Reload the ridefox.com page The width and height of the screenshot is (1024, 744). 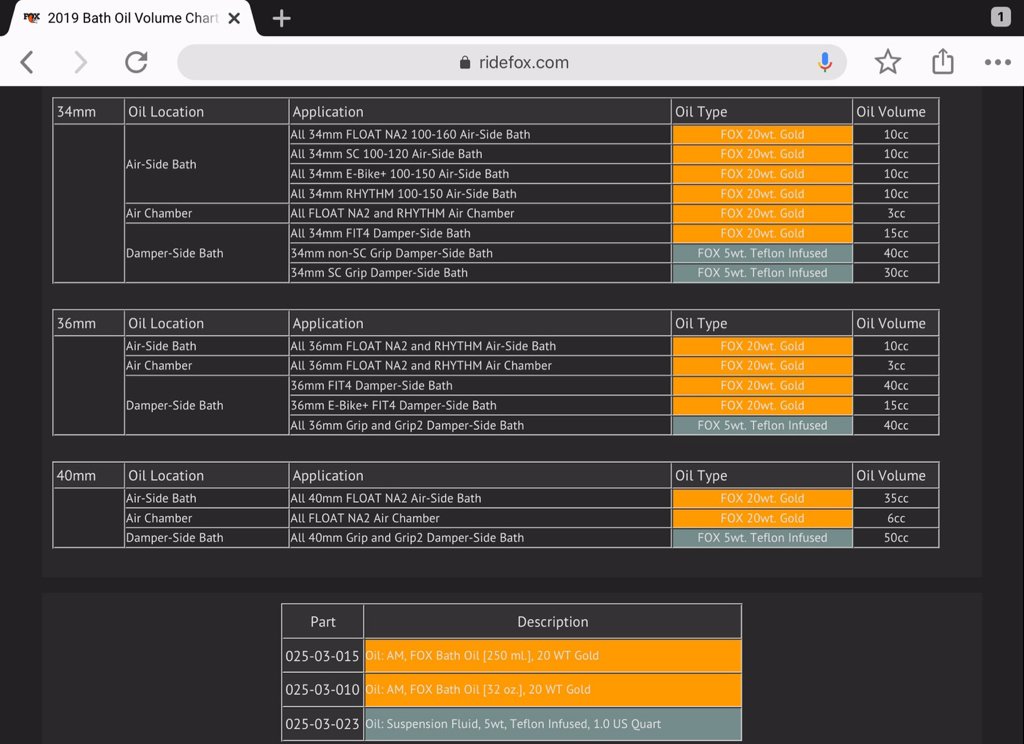coord(136,62)
